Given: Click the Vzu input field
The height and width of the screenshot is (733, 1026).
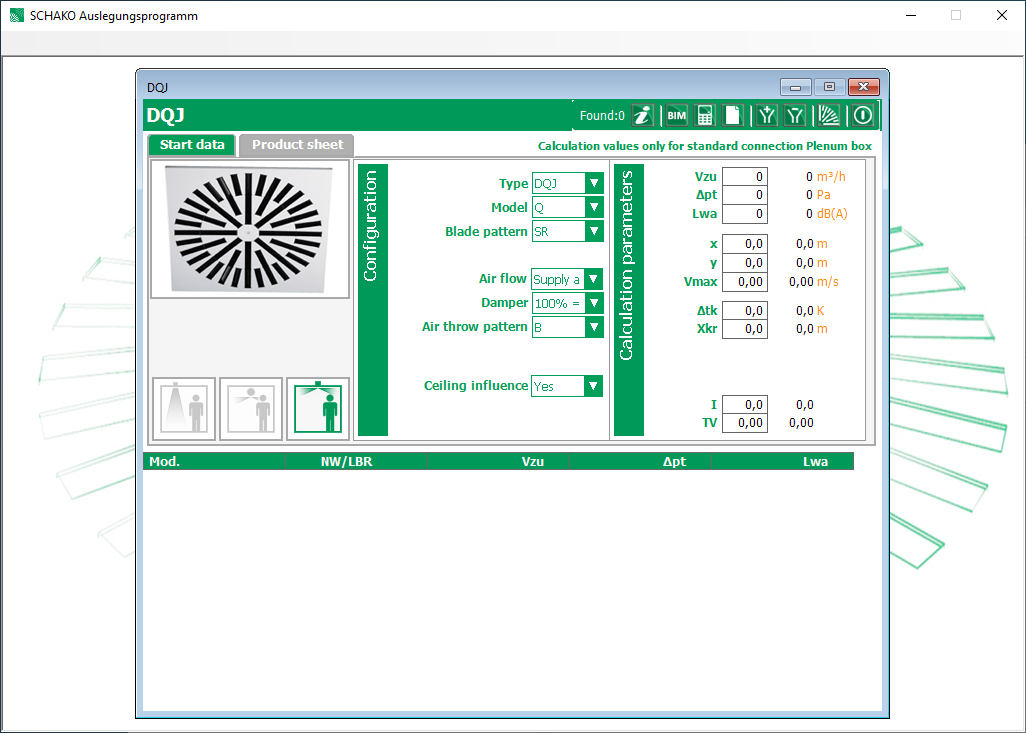Looking at the screenshot, I should coord(745,177).
